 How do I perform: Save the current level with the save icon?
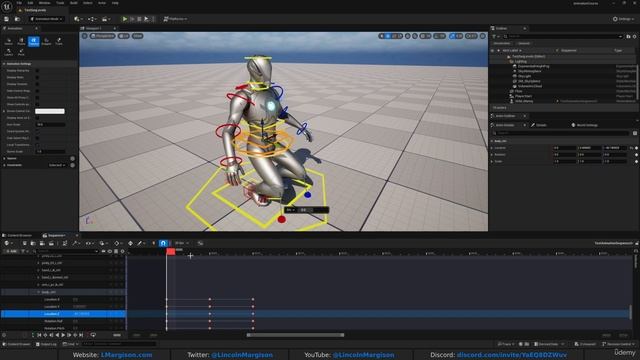[7, 19]
